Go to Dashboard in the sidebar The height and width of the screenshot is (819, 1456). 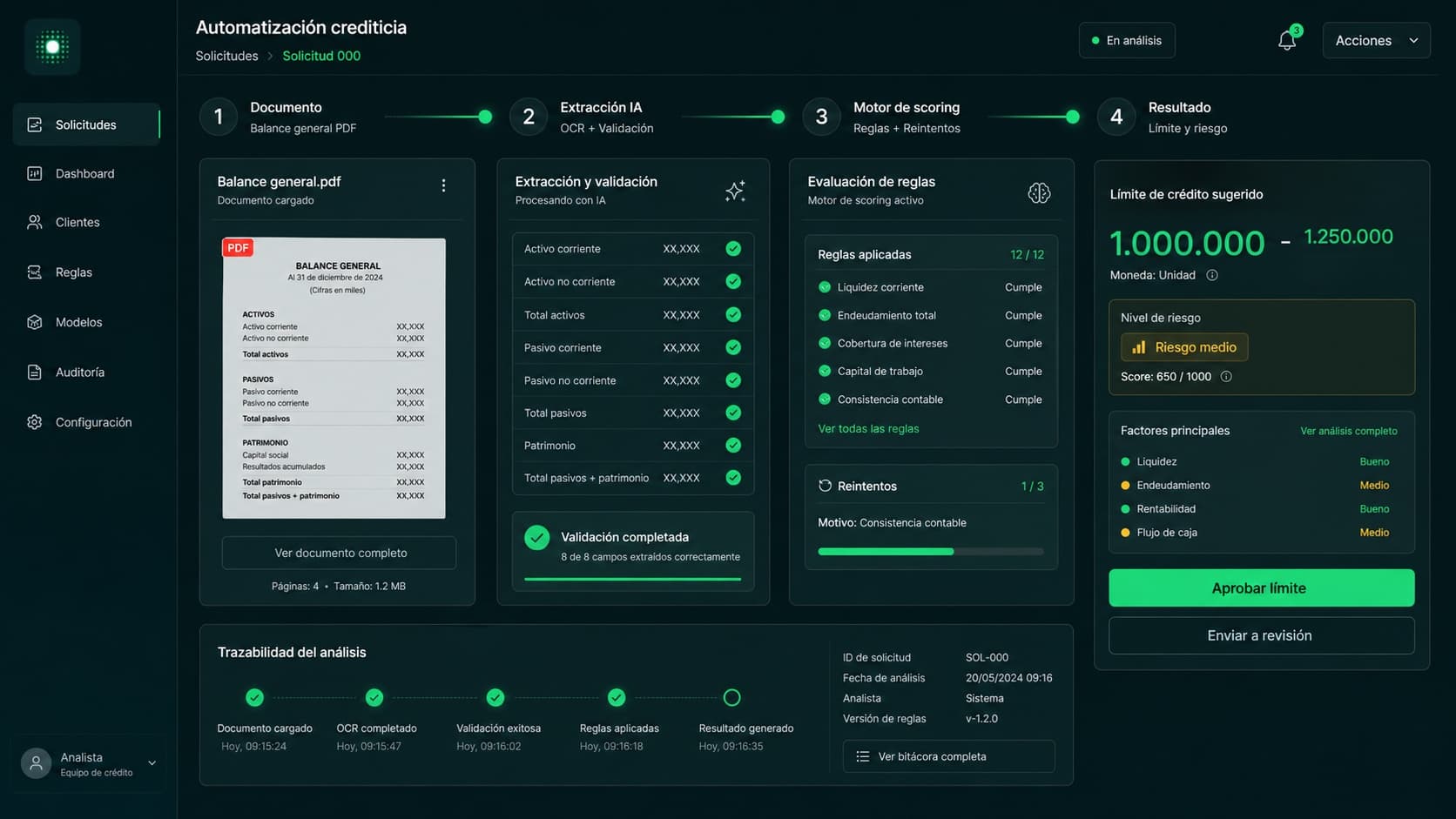86,174
